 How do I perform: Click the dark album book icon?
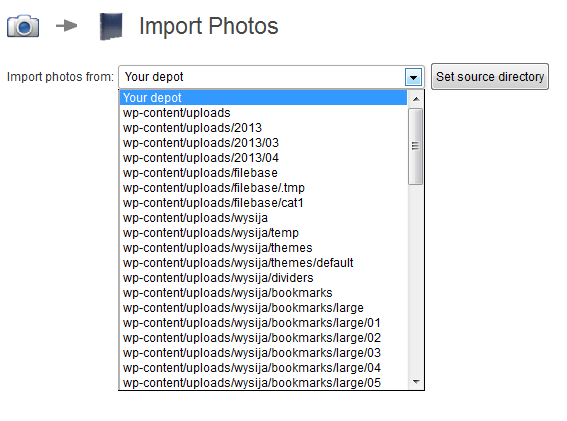click(x=111, y=26)
